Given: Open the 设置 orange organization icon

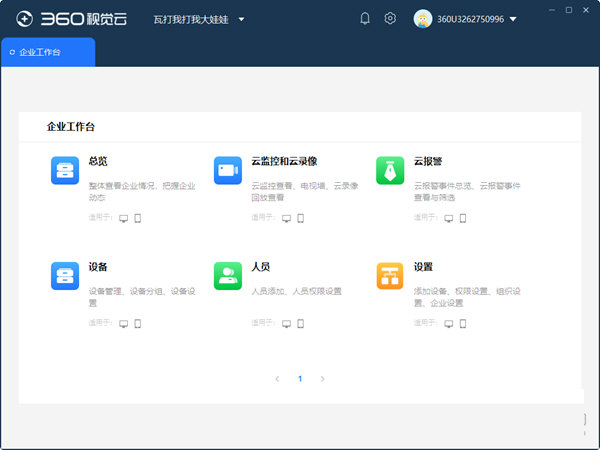Looking at the screenshot, I should tap(390, 276).
